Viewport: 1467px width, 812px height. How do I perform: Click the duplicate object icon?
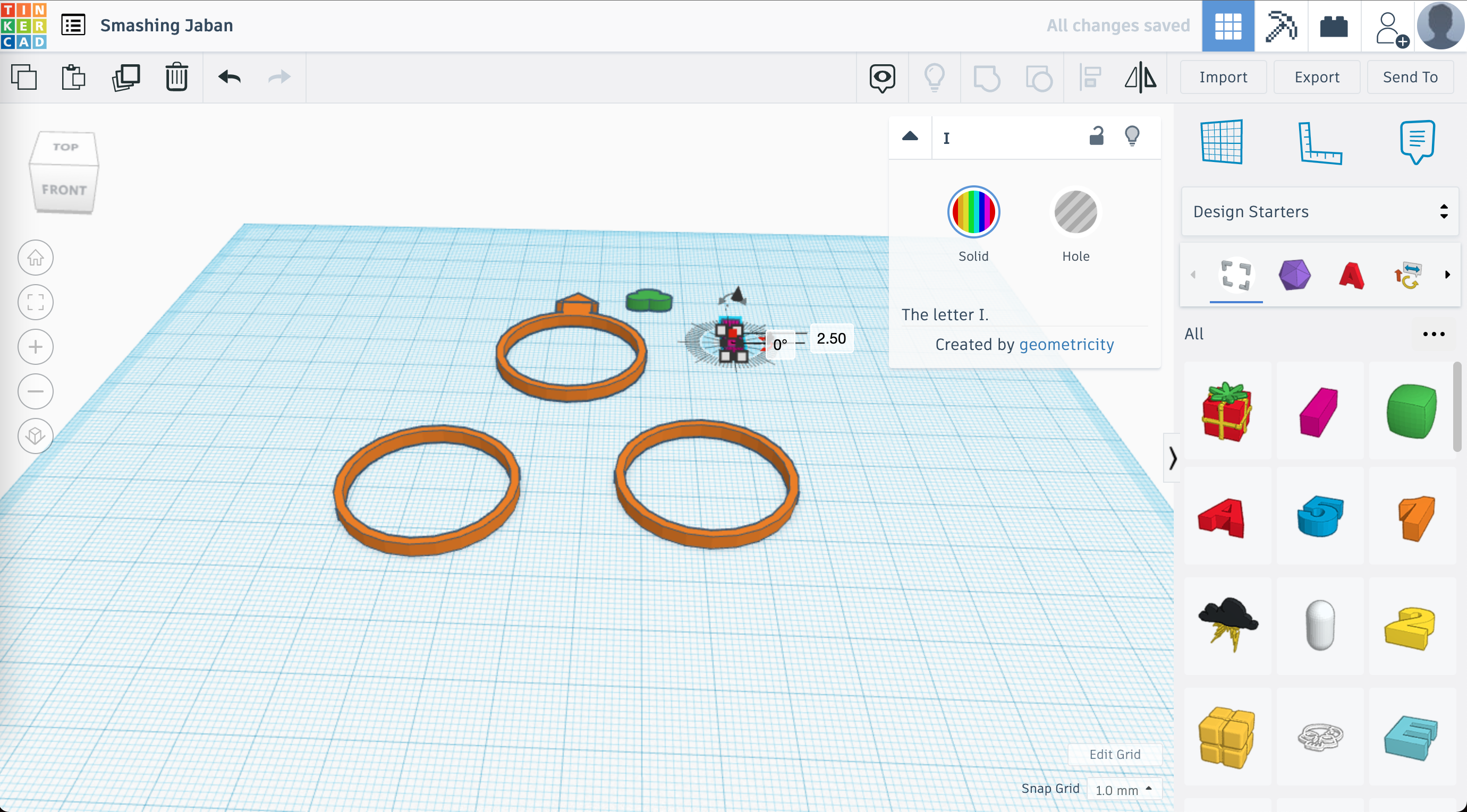pos(125,78)
